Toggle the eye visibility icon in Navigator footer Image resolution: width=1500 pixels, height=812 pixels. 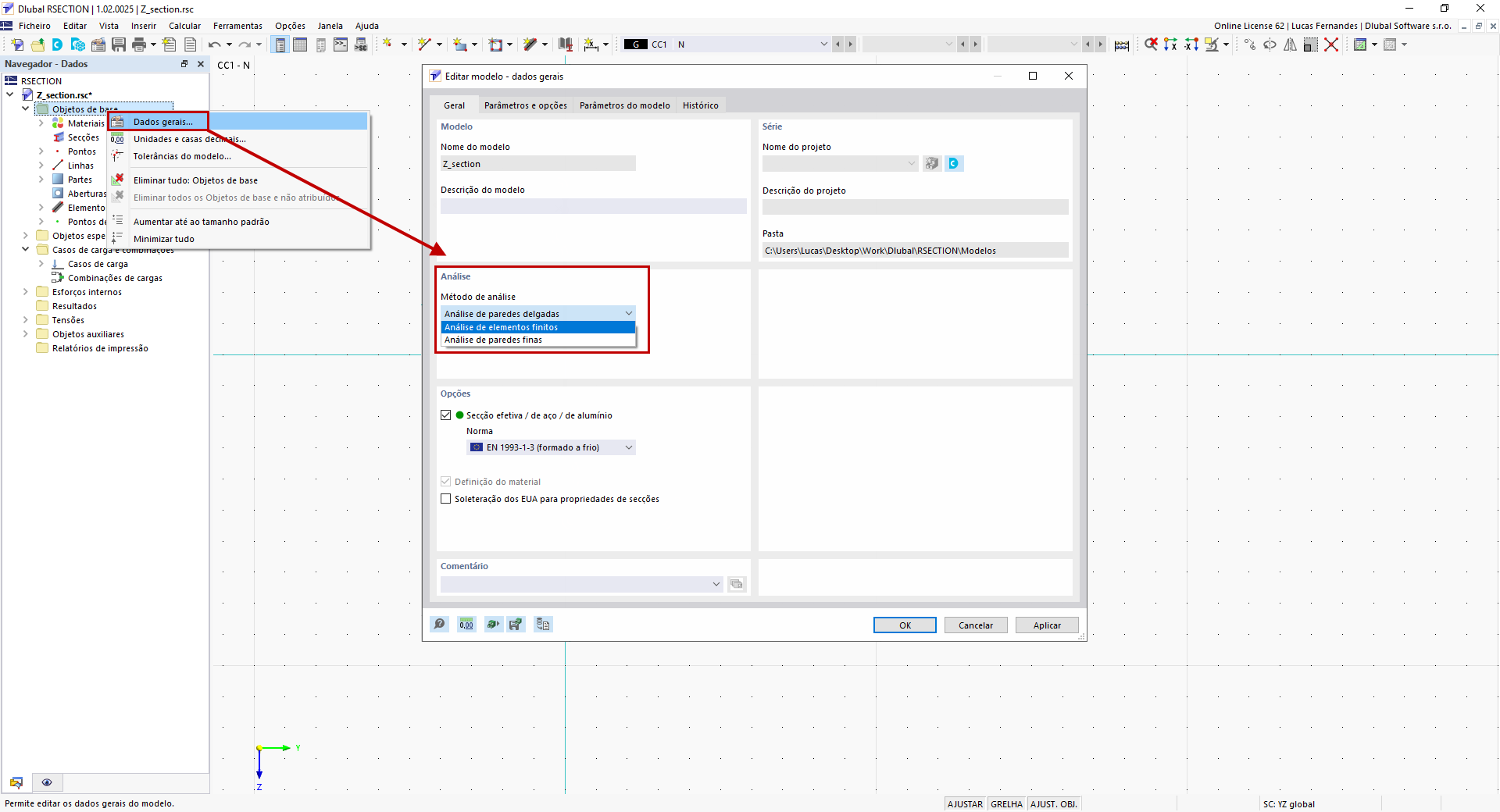(x=47, y=782)
